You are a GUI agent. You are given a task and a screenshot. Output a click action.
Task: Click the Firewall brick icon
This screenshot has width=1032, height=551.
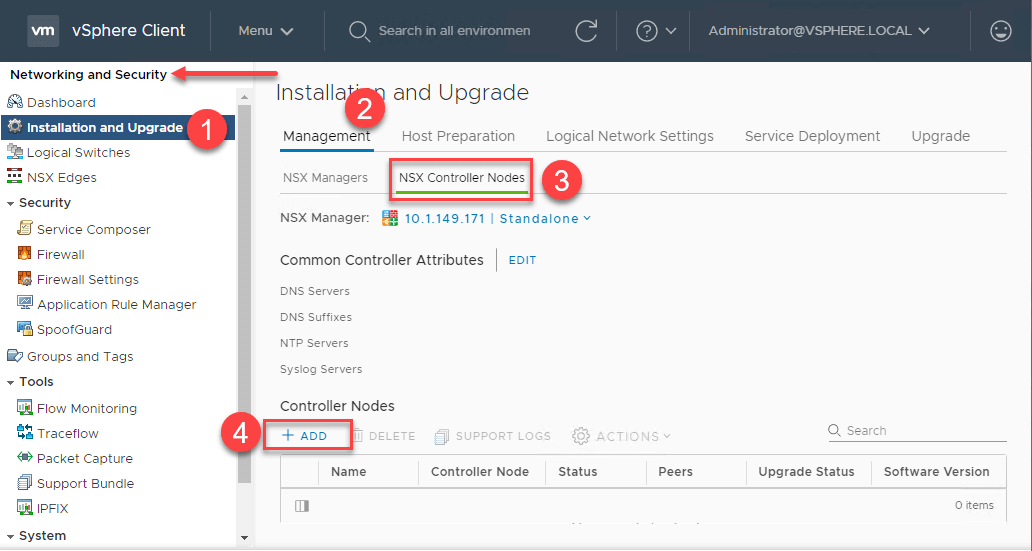pyautogui.click(x=24, y=253)
